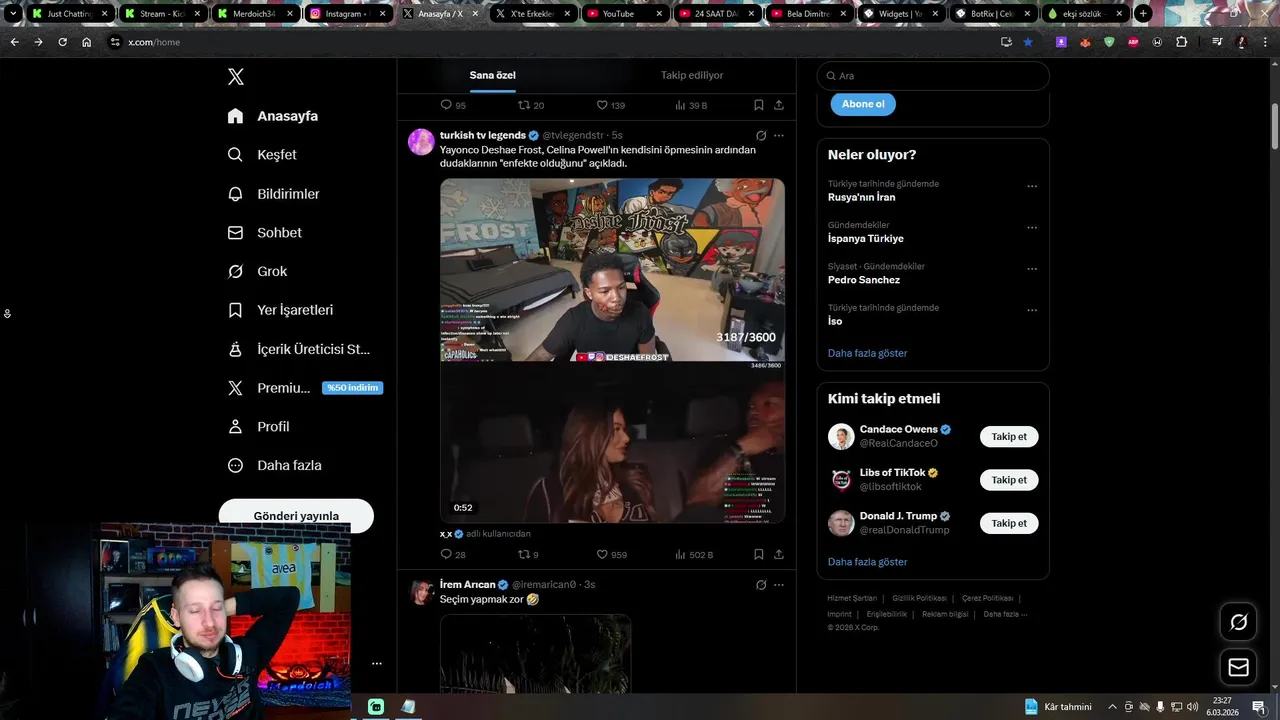Open options for İso trend
1280x720 pixels.
(1032, 310)
